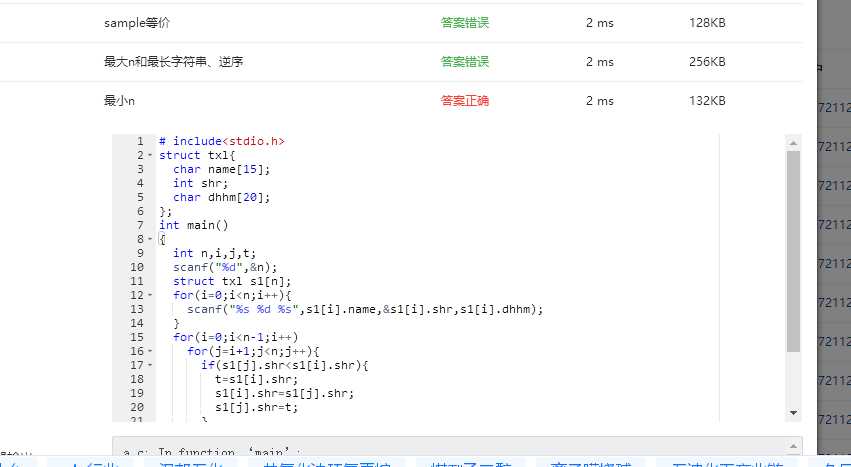851x467 pixels.
Task: Click the 'int n,i,j,t;' code line
Action: tap(214, 254)
